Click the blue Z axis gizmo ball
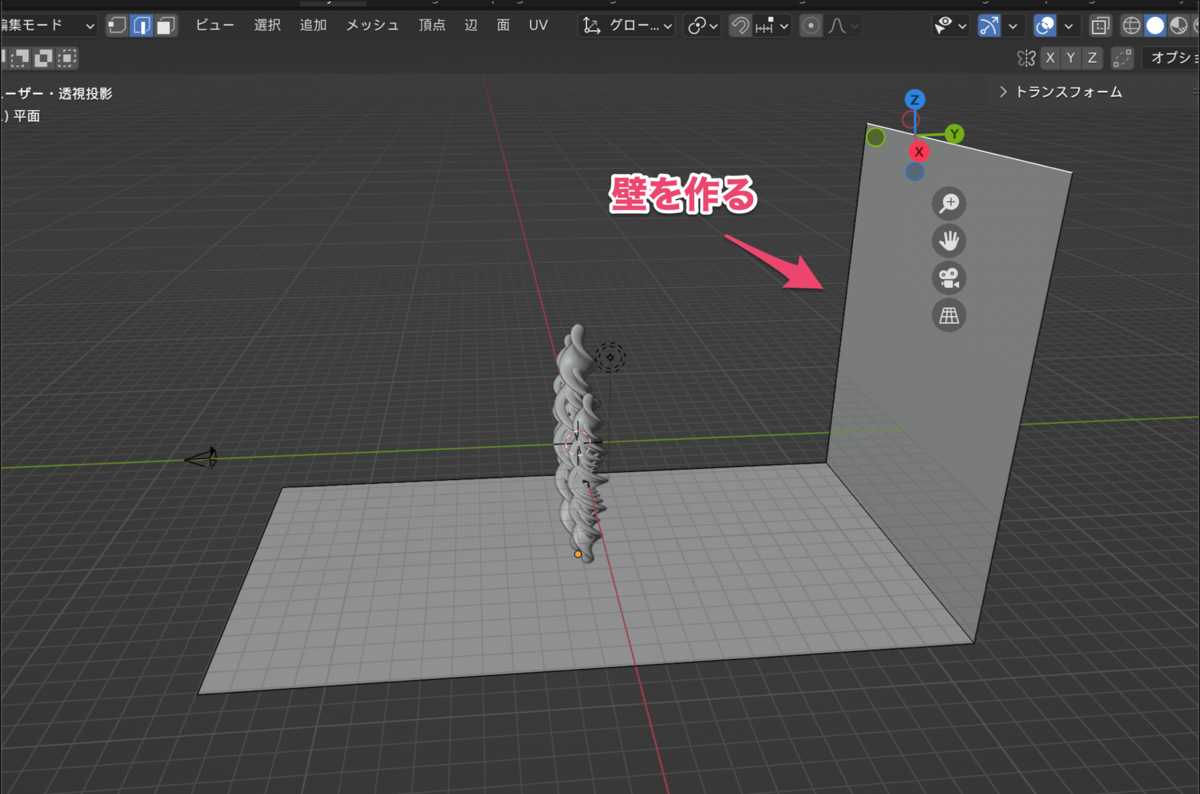Viewport: 1200px width, 794px height. [914, 99]
